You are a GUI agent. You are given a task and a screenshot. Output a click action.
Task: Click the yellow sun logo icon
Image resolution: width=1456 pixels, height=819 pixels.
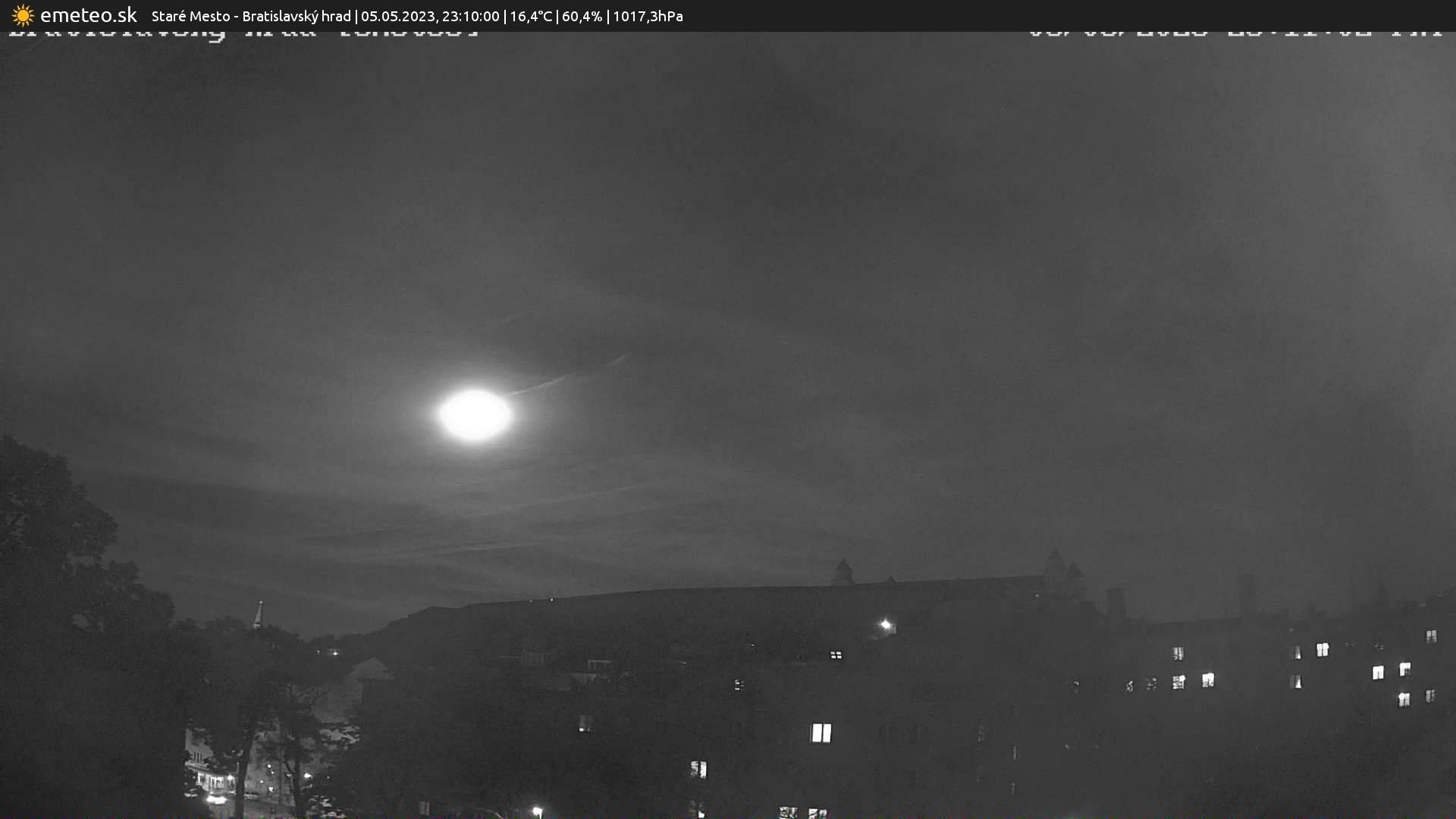tap(23, 16)
